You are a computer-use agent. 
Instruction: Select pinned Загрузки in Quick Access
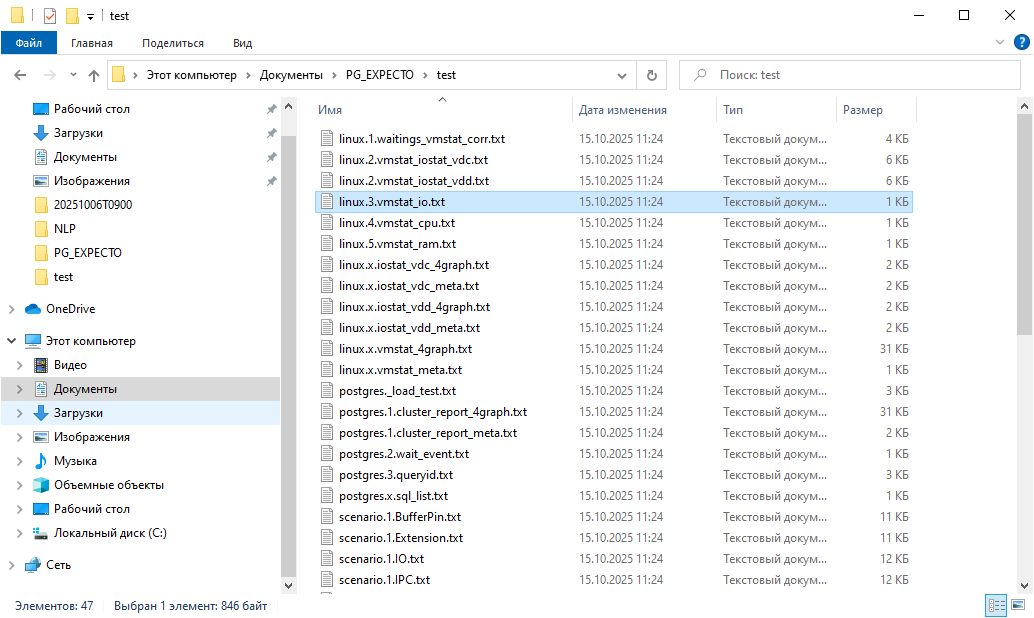[78, 133]
